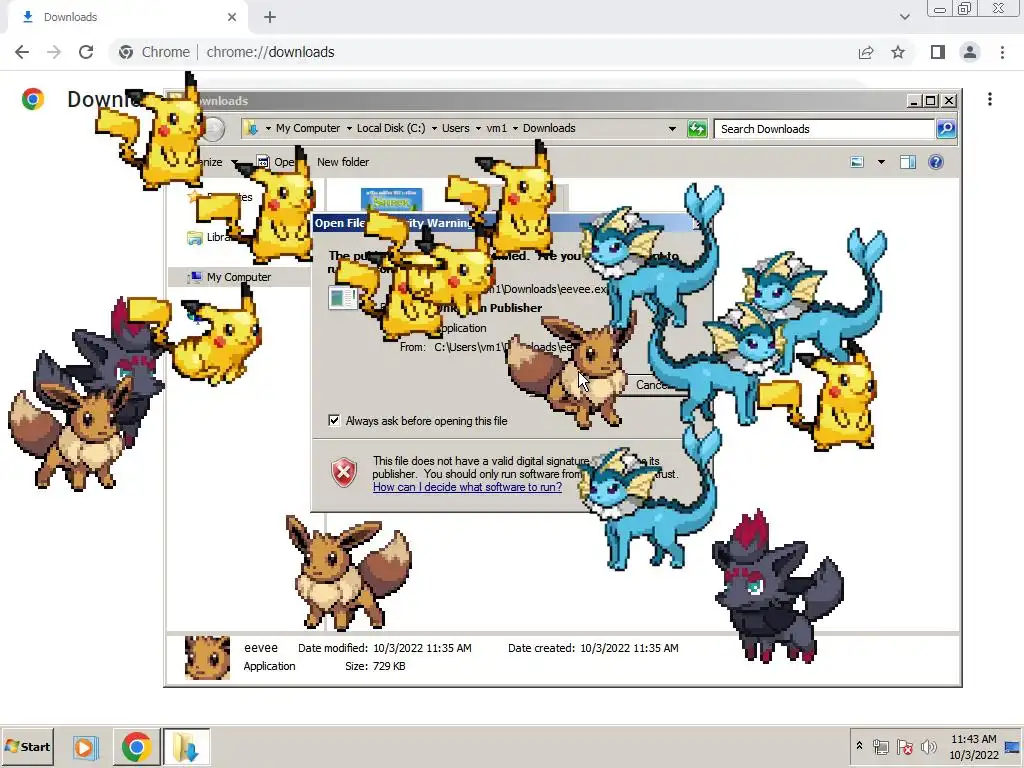Open the address bar history dropdown

672,129
